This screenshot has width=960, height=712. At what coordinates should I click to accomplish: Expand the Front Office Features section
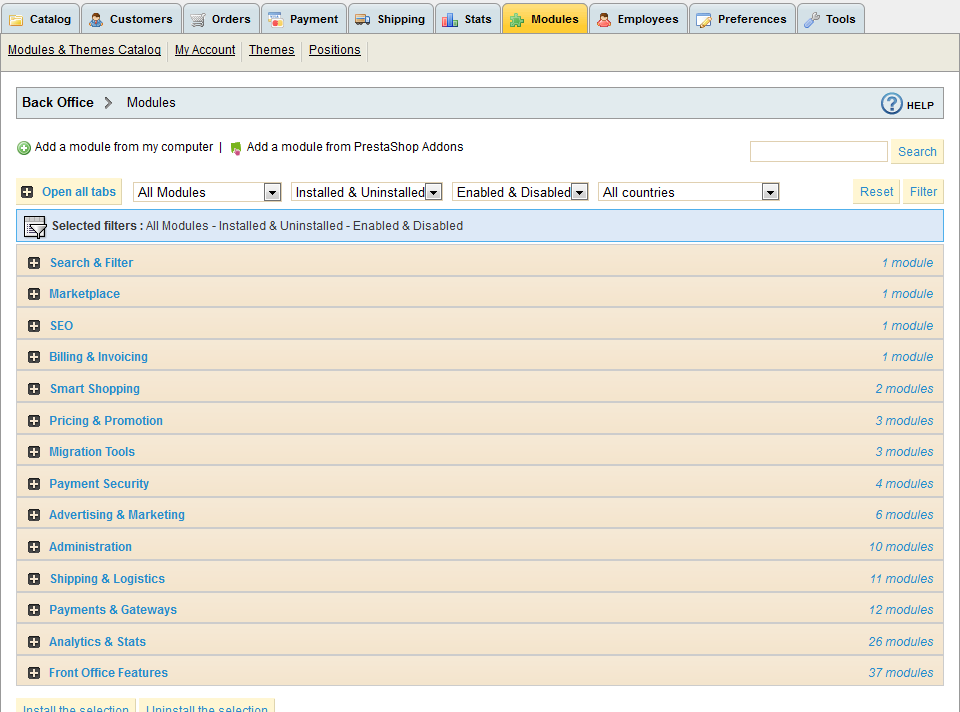coord(108,673)
